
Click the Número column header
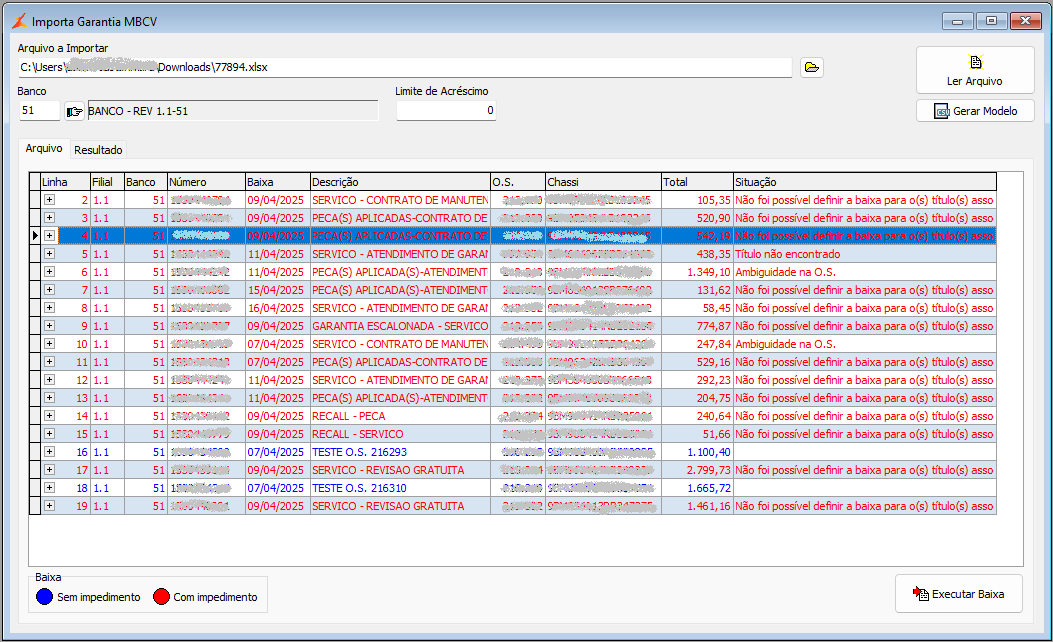coord(206,182)
